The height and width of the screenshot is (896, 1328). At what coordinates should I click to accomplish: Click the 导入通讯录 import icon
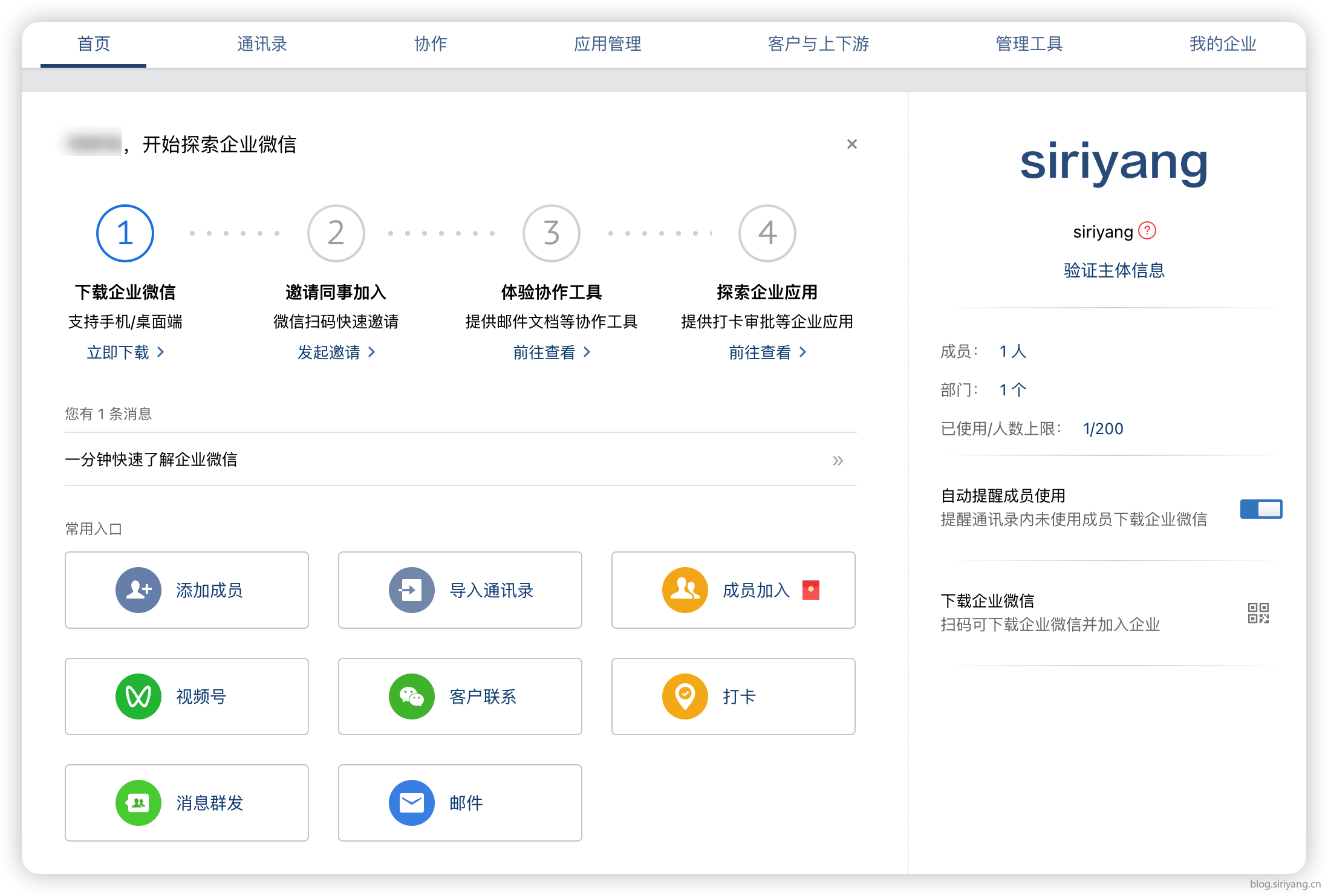pyautogui.click(x=412, y=589)
